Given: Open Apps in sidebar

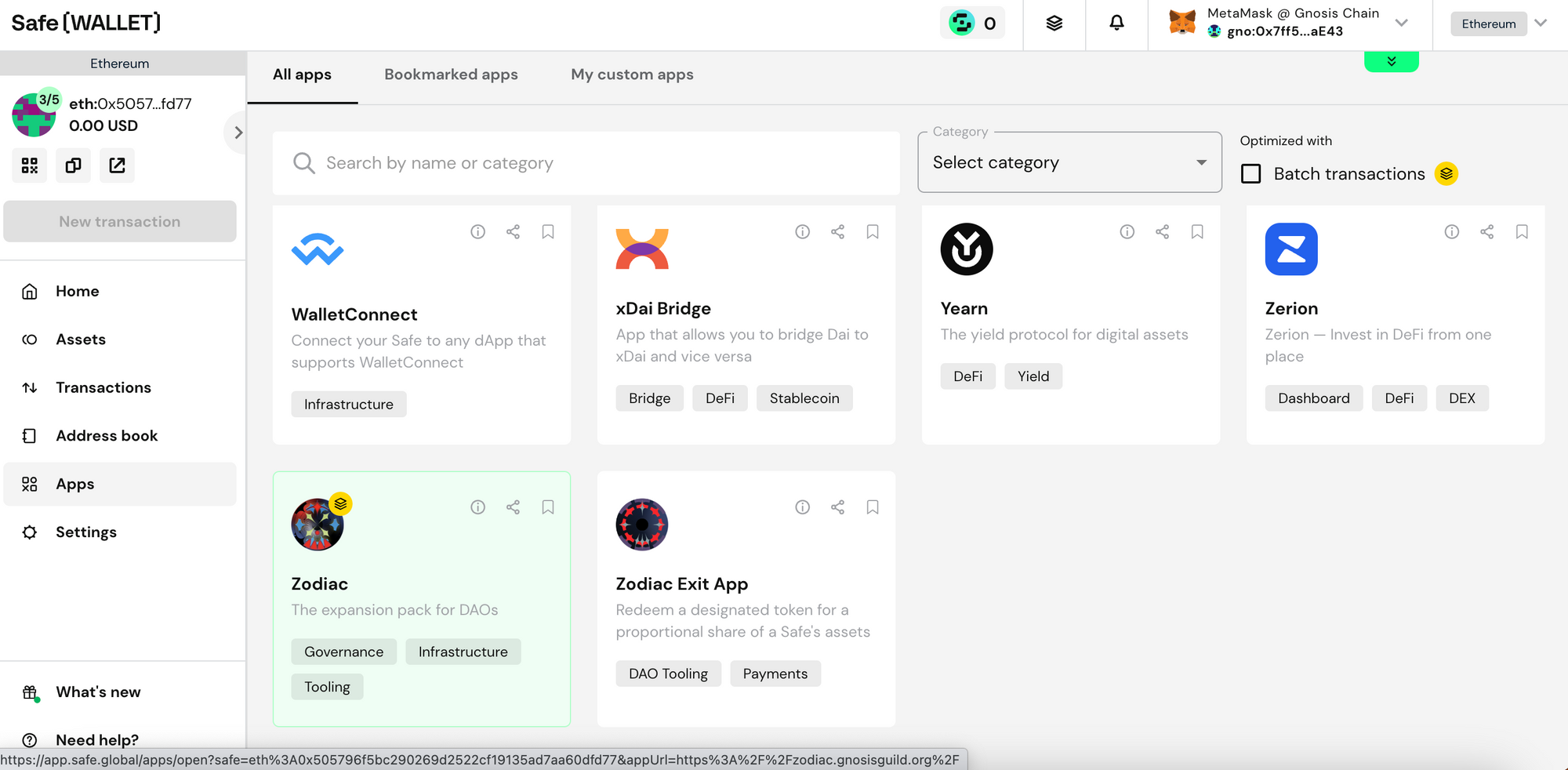Looking at the screenshot, I should [x=120, y=484].
